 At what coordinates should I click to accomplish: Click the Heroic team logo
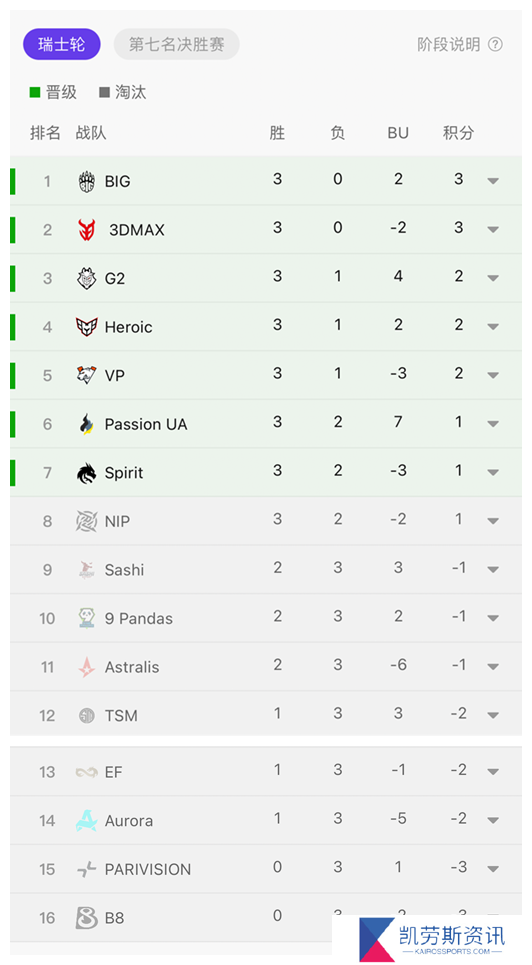pyautogui.click(x=87, y=327)
